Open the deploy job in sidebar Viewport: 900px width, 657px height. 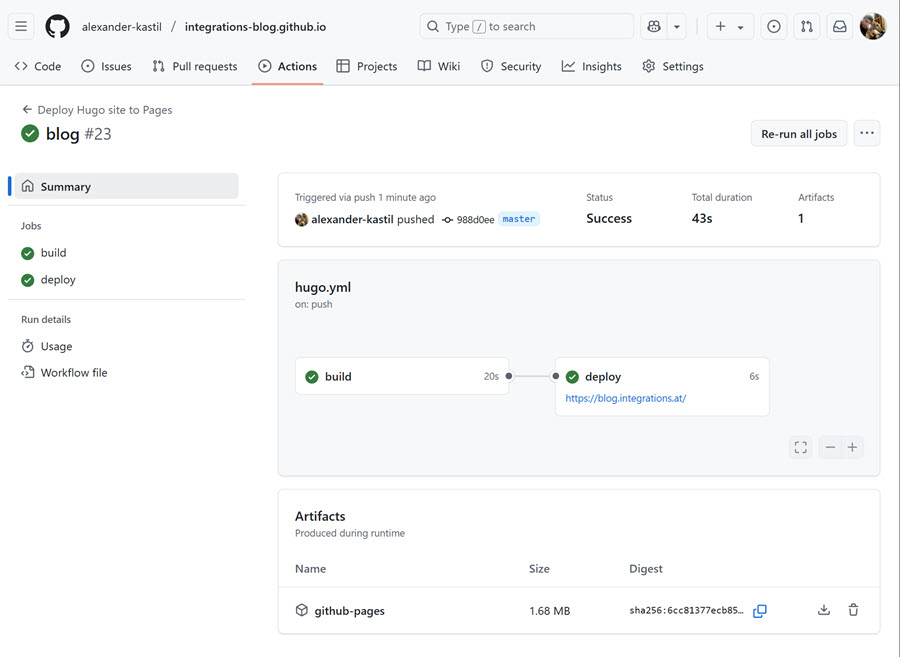coord(58,280)
